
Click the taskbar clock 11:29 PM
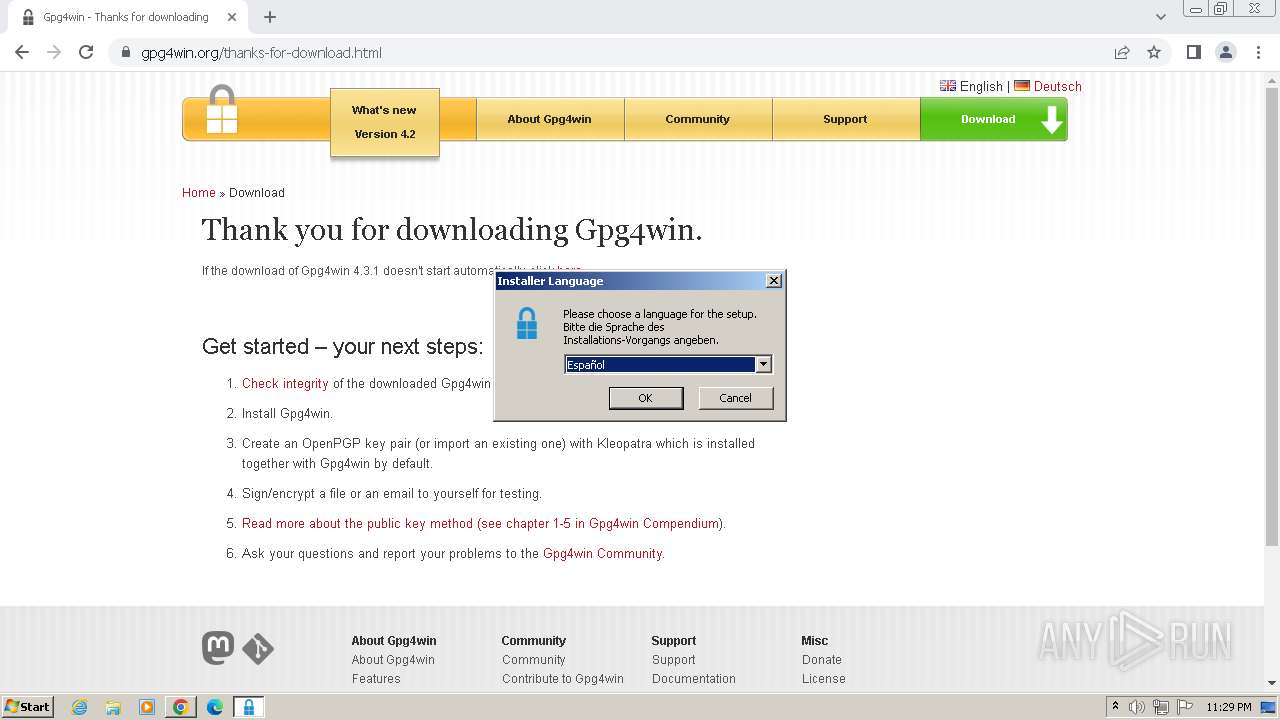click(x=1229, y=707)
